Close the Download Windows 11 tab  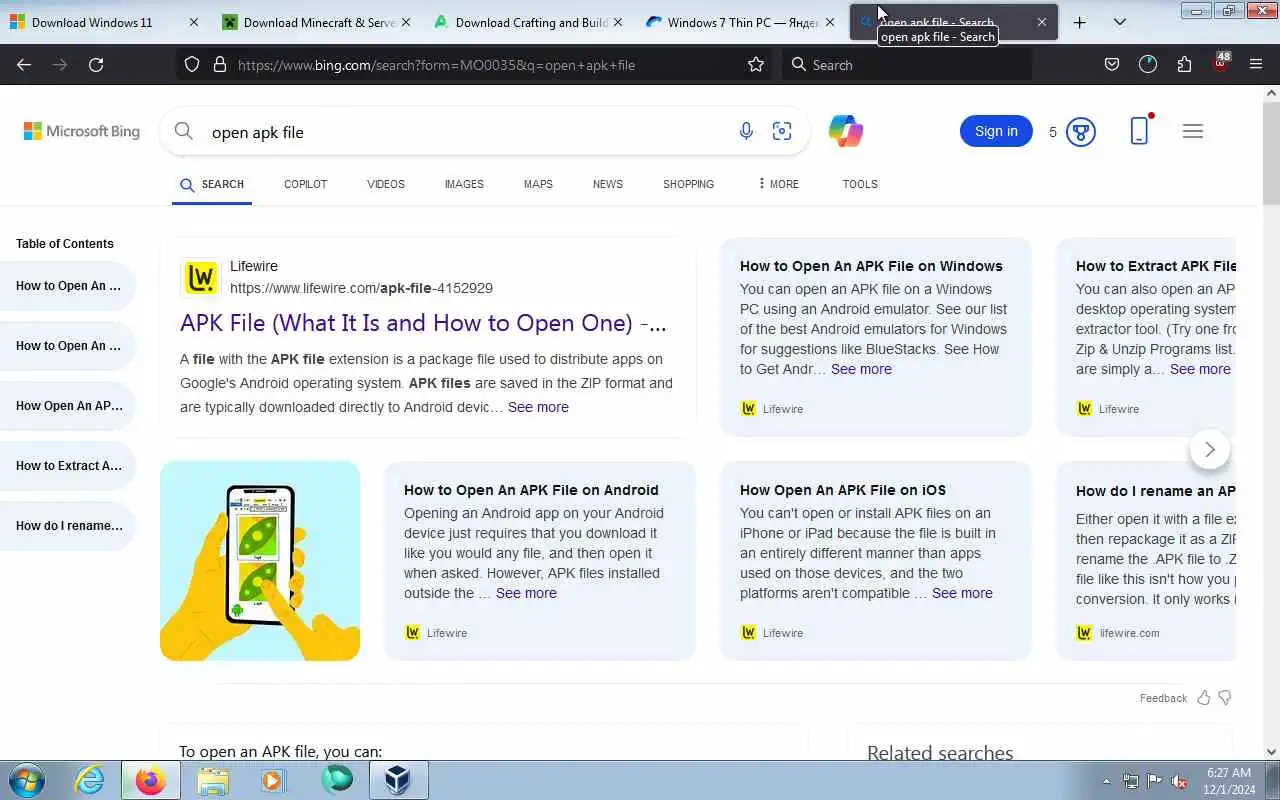click(x=193, y=22)
